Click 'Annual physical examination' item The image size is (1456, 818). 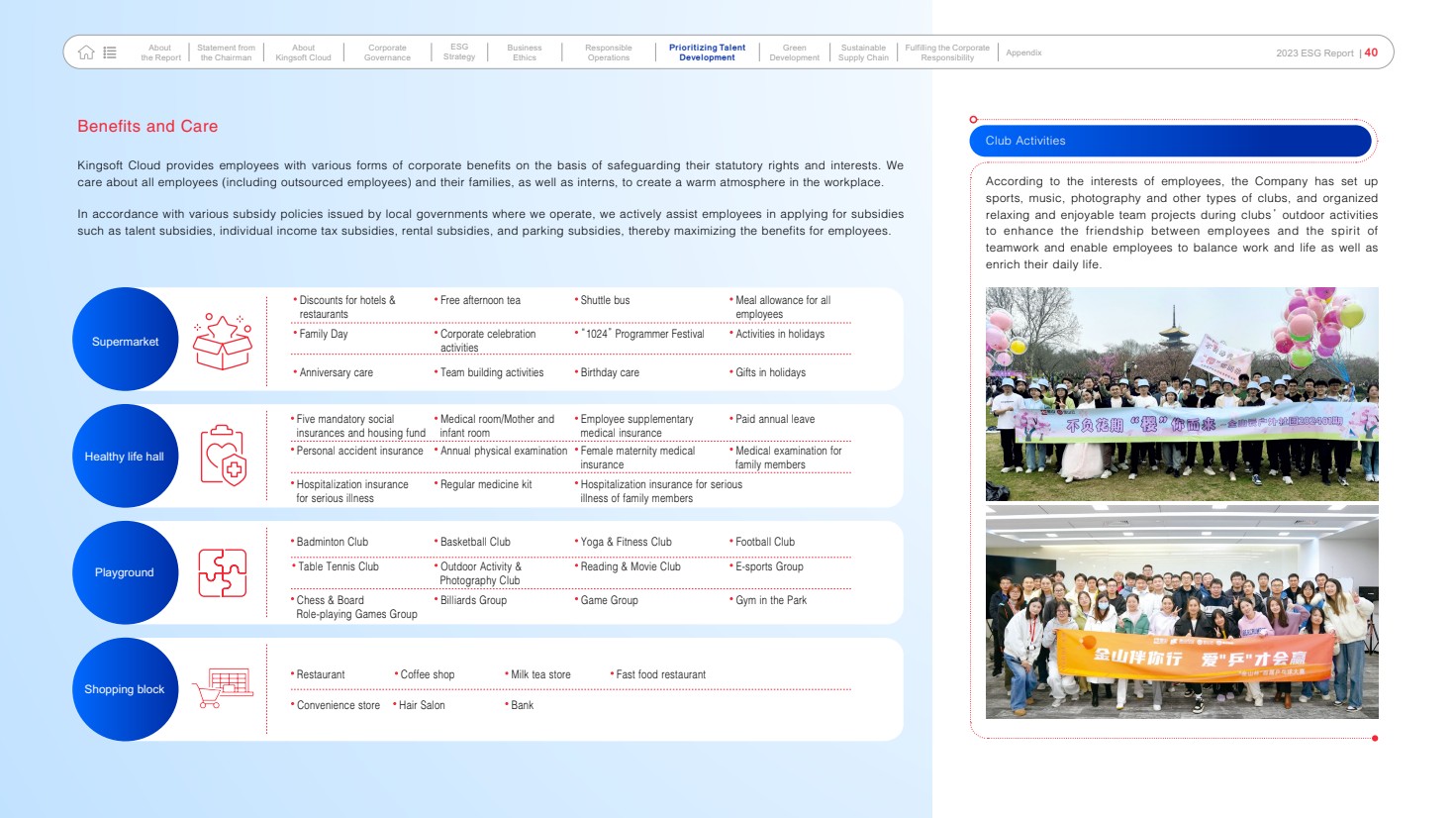pyautogui.click(x=504, y=451)
